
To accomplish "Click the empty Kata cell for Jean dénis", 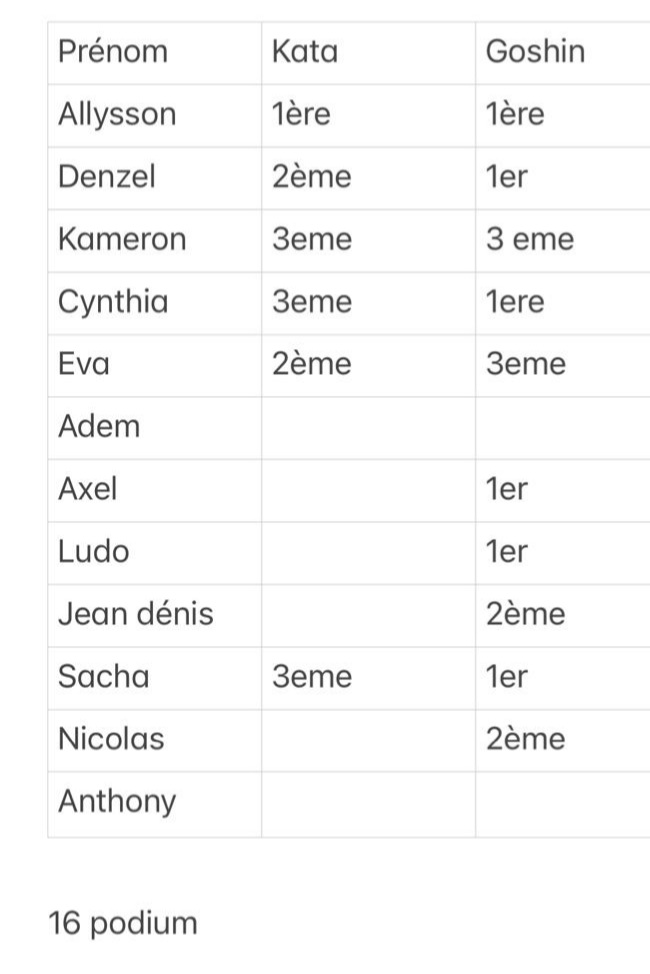I will [x=367, y=614].
